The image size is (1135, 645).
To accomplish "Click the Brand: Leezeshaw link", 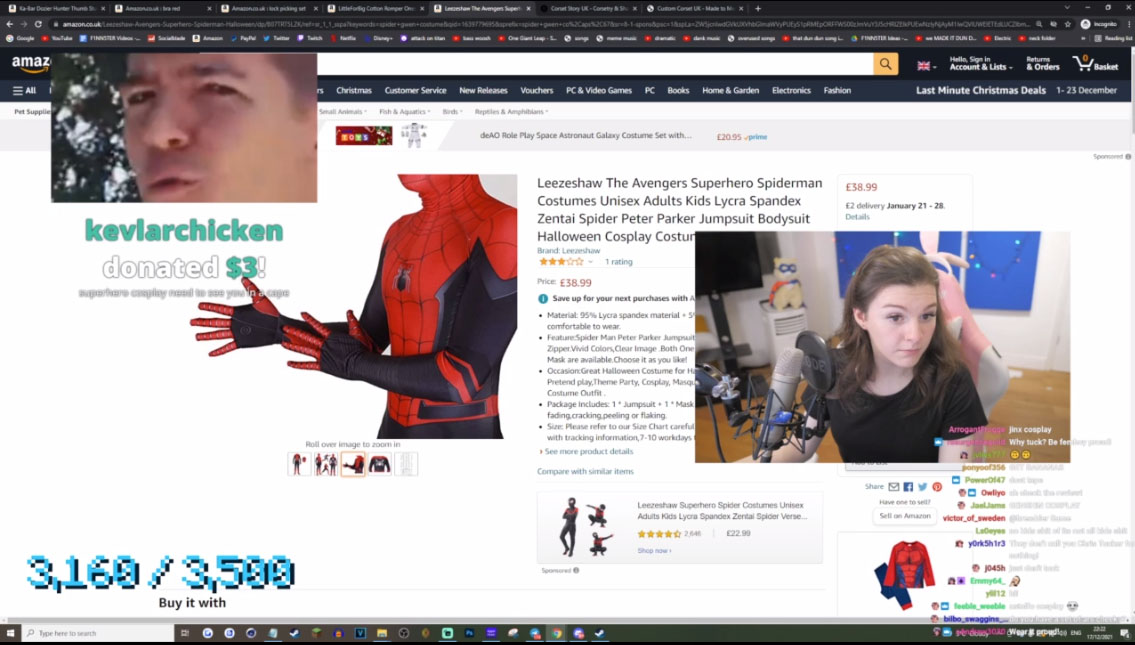I will (x=568, y=250).
